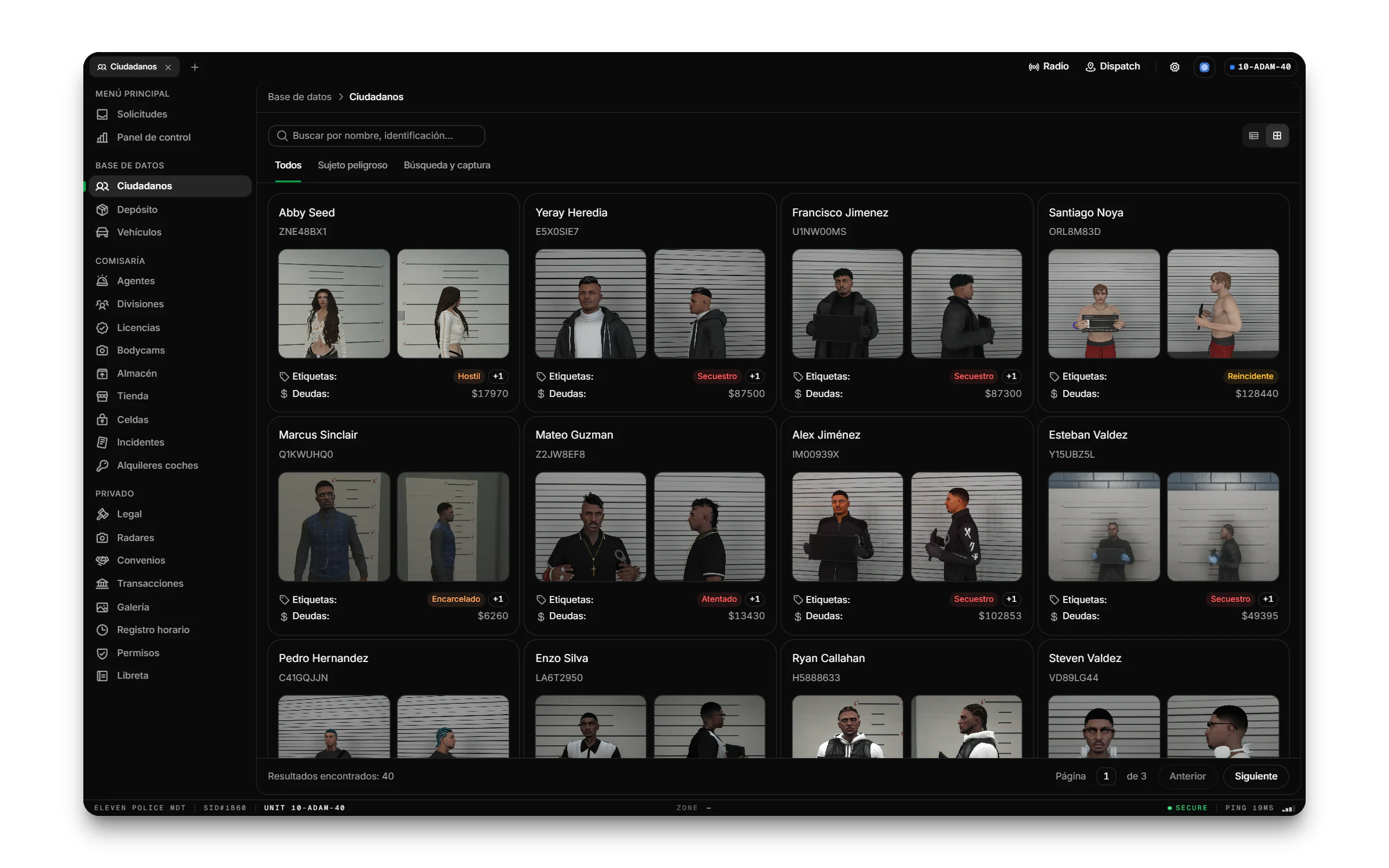Open Solicitudes in the sidebar
The width and height of the screenshot is (1389, 868).
pos(170,114)
